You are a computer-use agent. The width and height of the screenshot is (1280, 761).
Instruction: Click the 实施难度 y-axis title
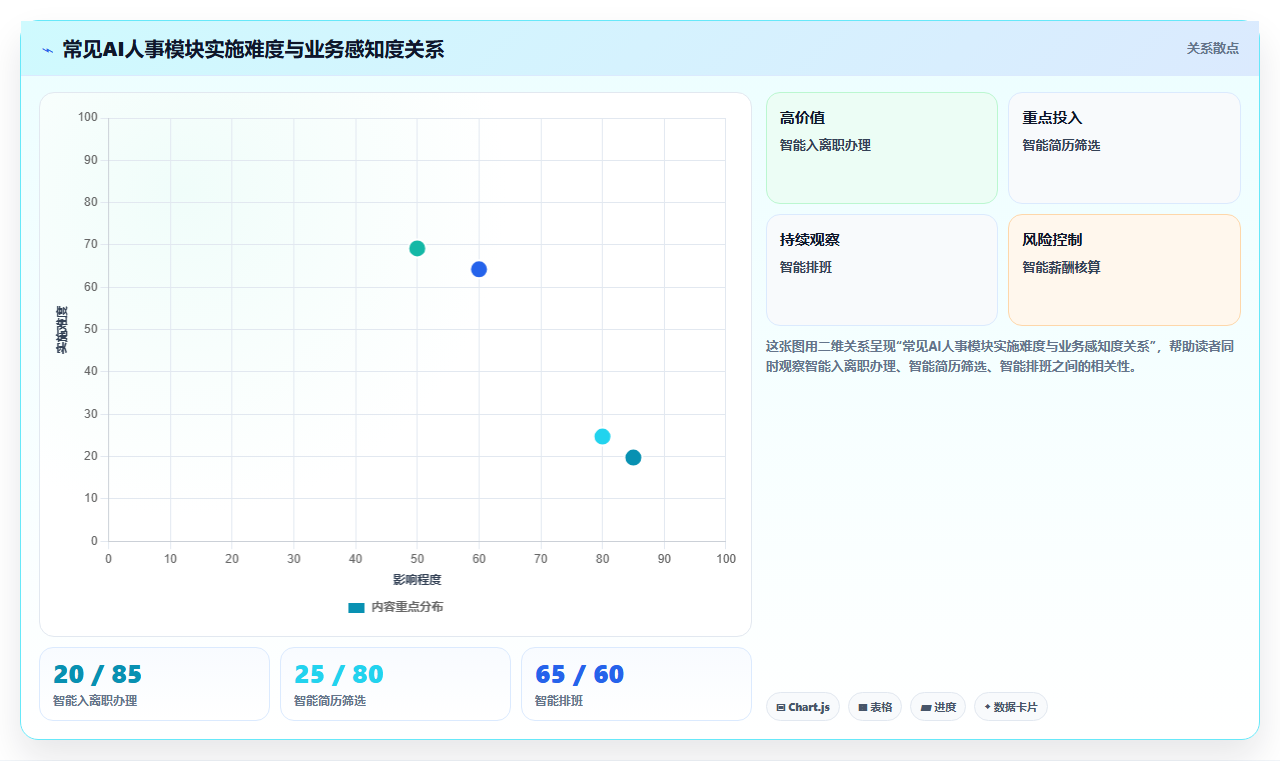coord(62,329)
